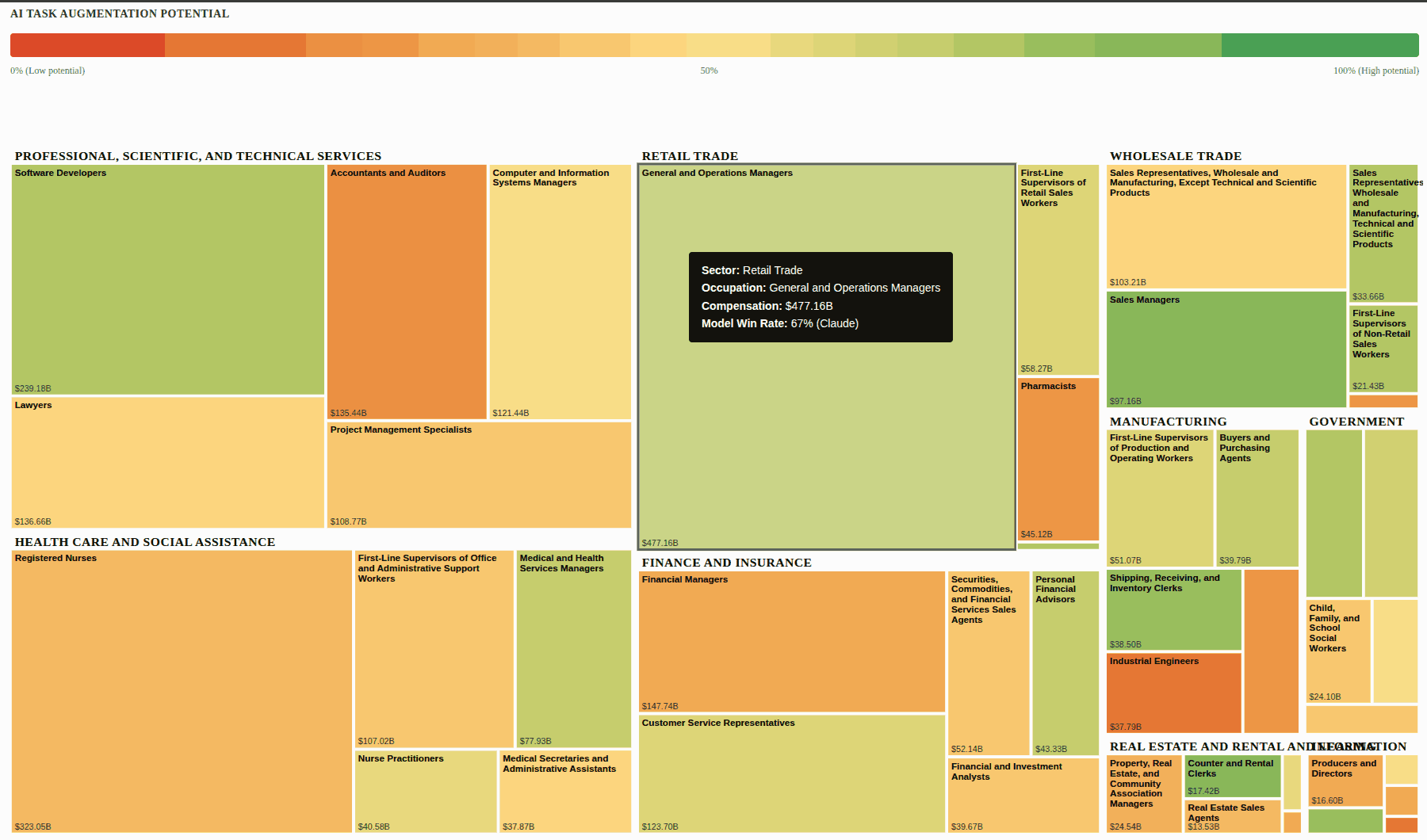Click the dark green end of legend
This screenshot has width=1427, height=840.
click(x=1319, y=45)
